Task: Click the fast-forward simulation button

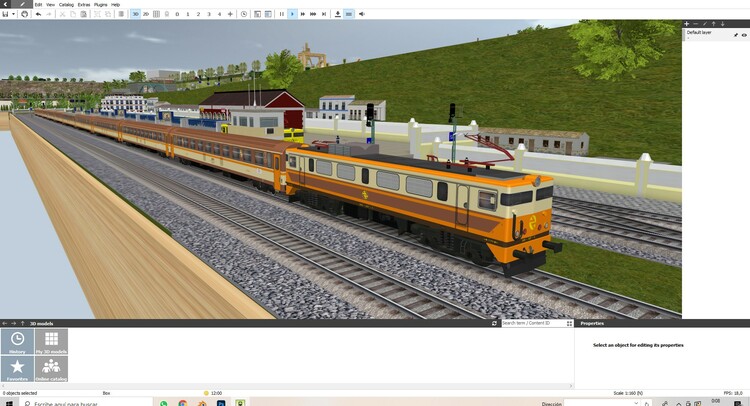Action: coord(302,14)
